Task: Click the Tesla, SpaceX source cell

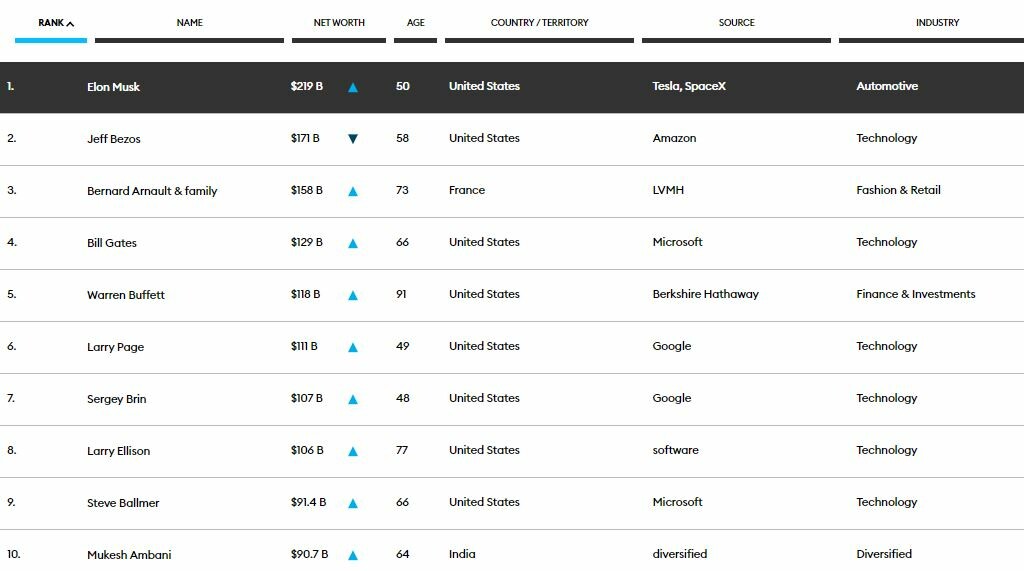Action: [689, 86]
